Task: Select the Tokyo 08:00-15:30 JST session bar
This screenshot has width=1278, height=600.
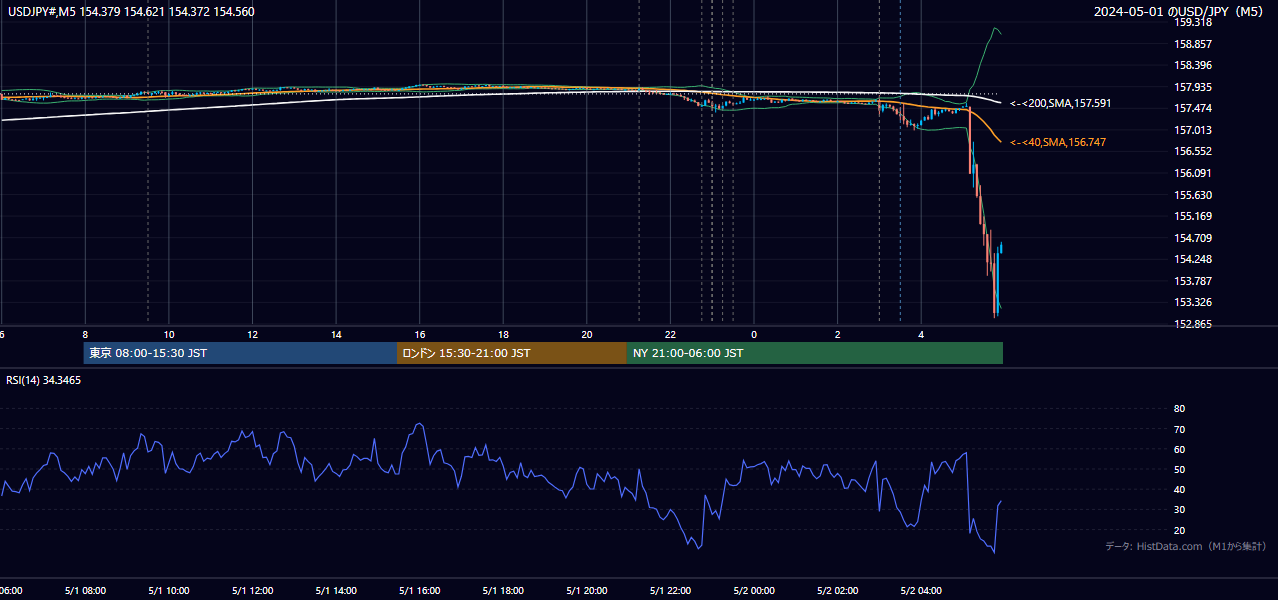Action: coord(240,353)
